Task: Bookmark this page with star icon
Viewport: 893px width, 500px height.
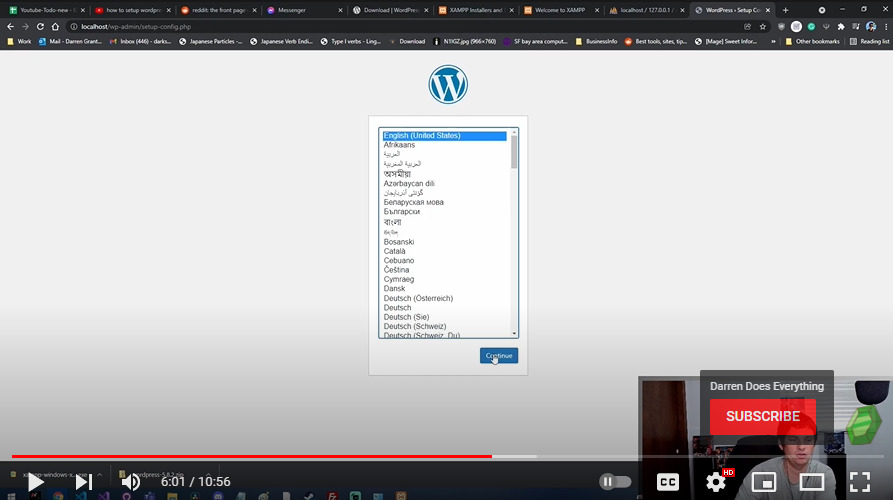Action: tap(763, 27)
